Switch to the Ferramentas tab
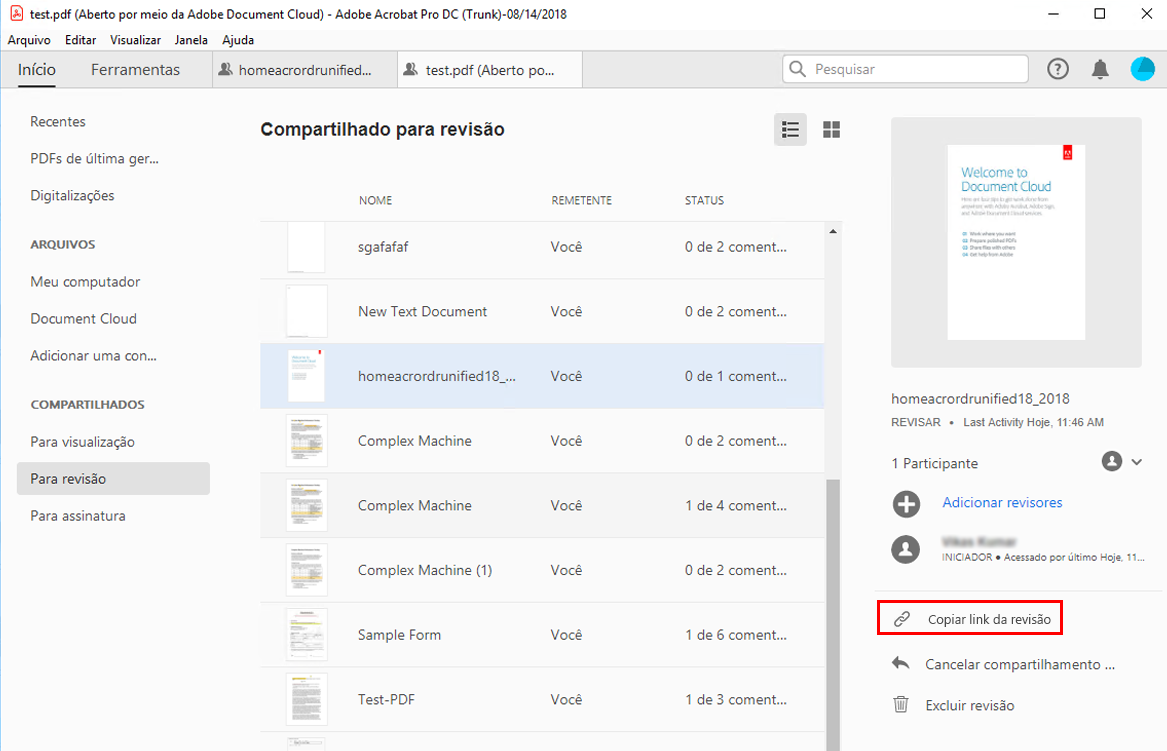The width and height of the screenshot is (1167, 751). click(x=135, y=69)
